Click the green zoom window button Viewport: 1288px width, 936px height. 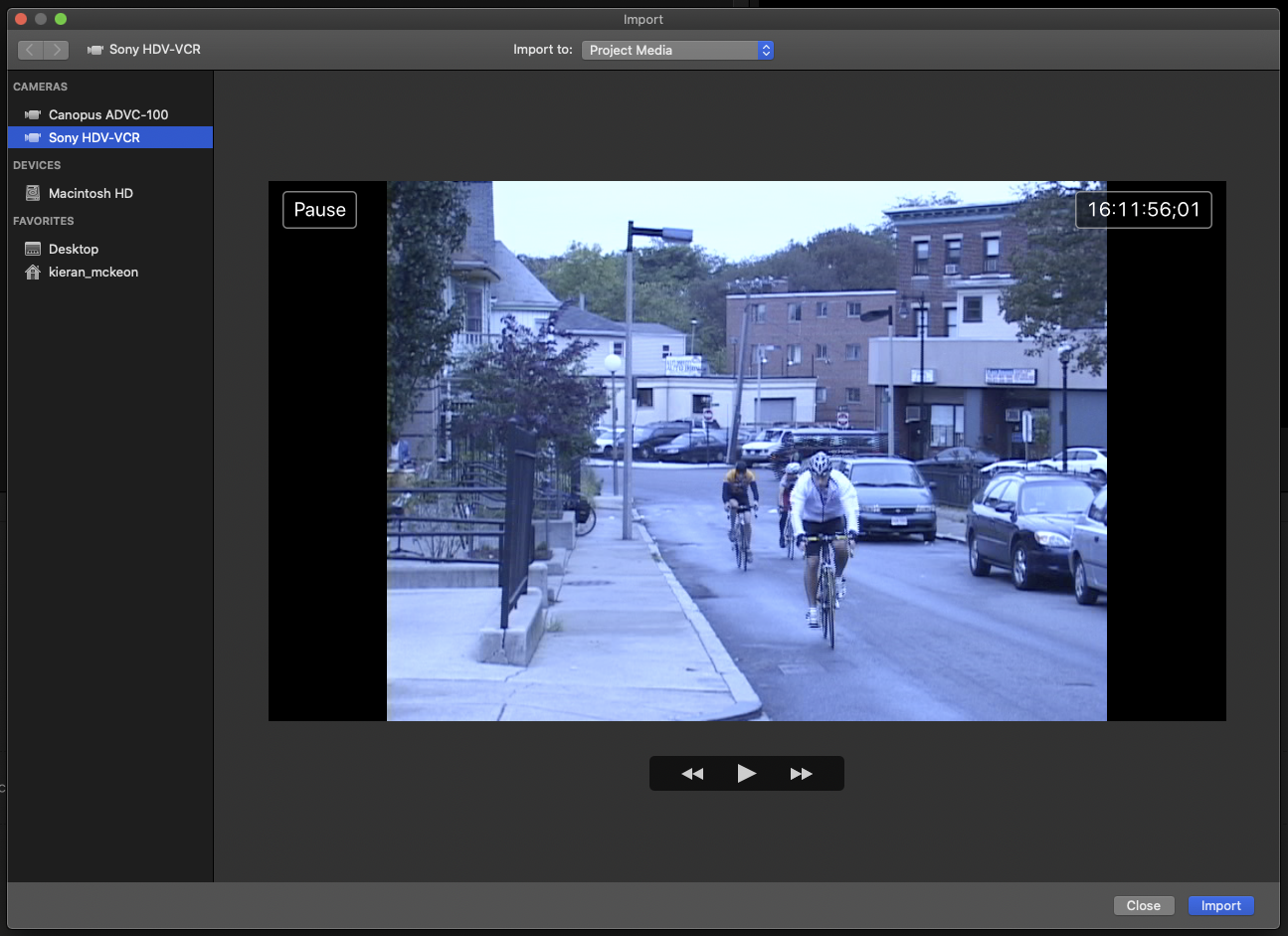61,19
